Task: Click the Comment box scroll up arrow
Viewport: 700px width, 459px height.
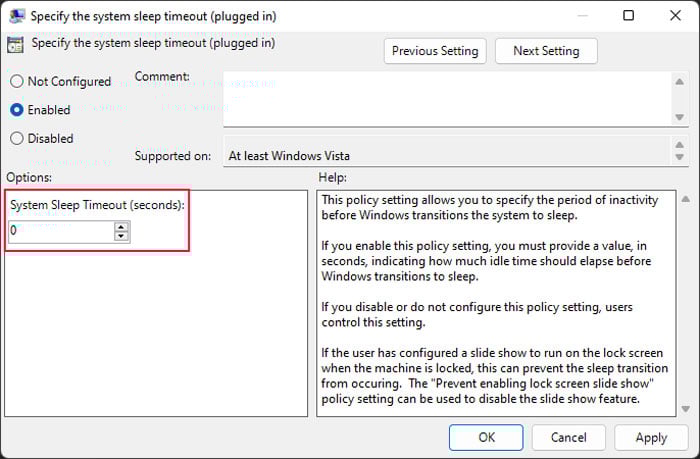Action: pos(679,82)
